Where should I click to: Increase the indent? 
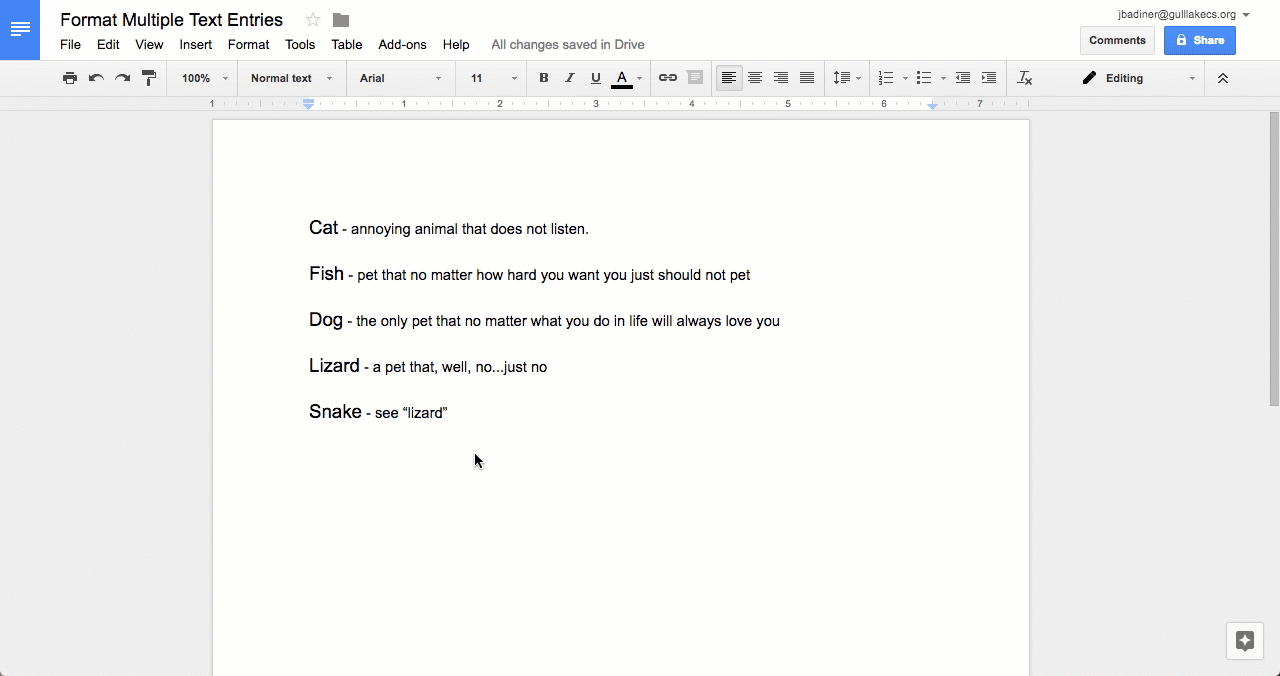pyautogui.click(x=989, y=78)
